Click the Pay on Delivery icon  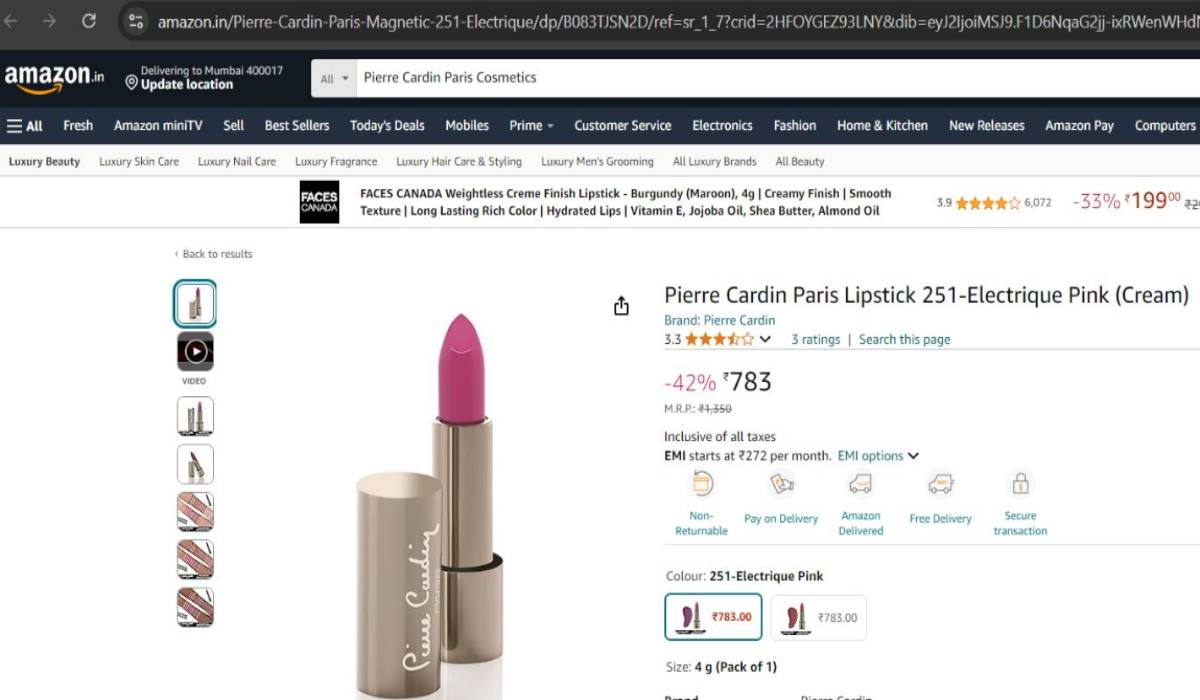781,484
